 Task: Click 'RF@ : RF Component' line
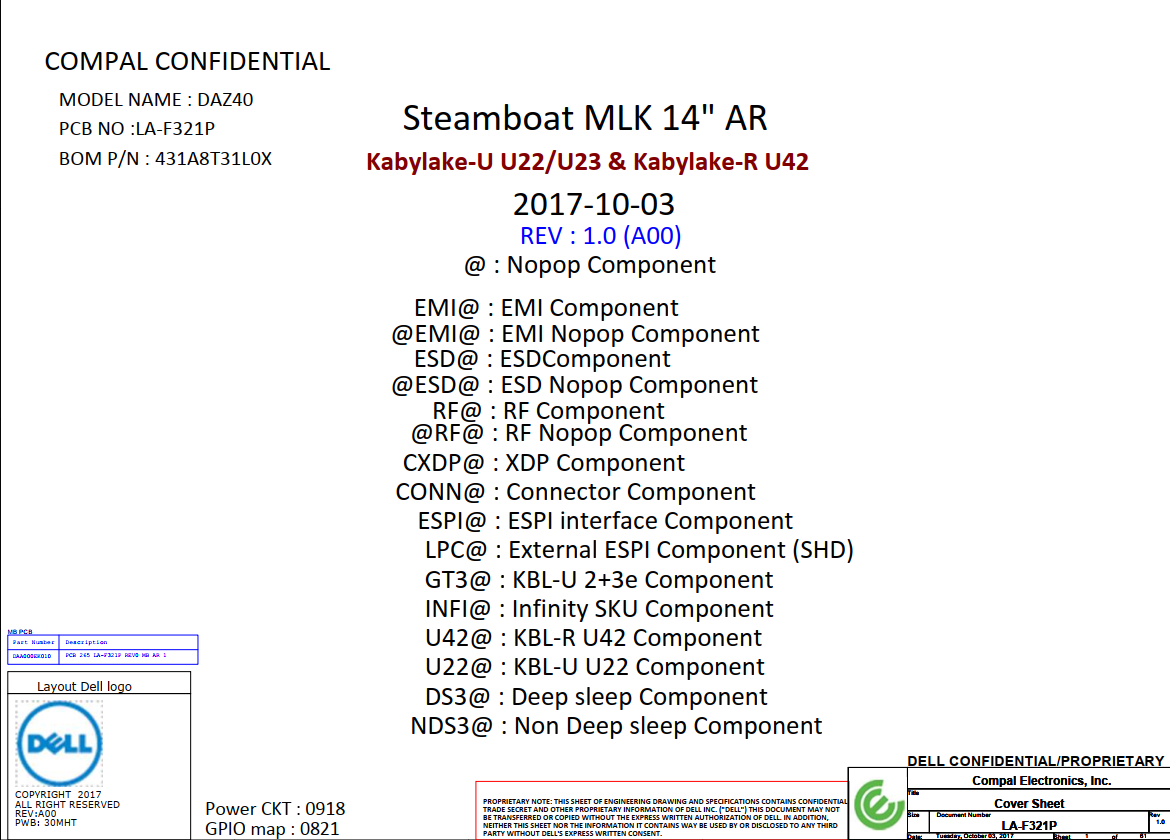pos(548,410)
